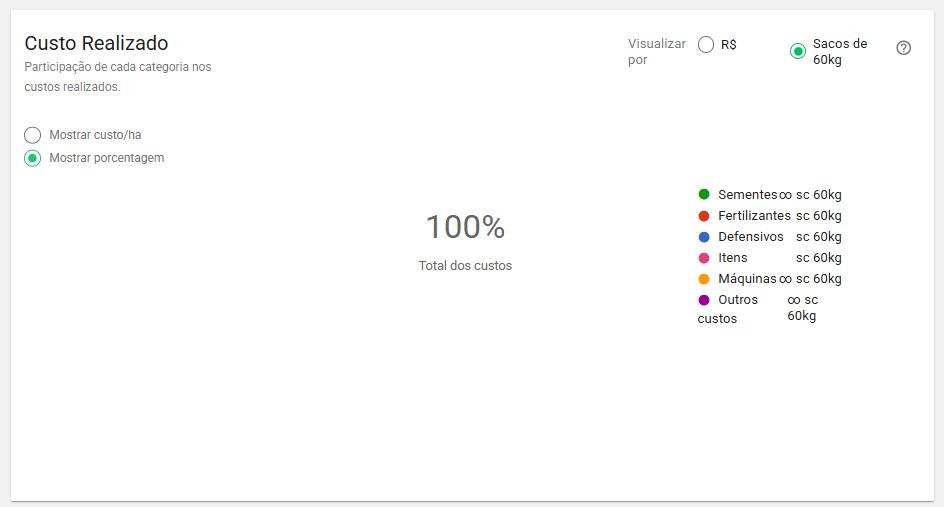Click the Custo Realizado heading
Screen dimensions: 944x507
coord(96,43)
